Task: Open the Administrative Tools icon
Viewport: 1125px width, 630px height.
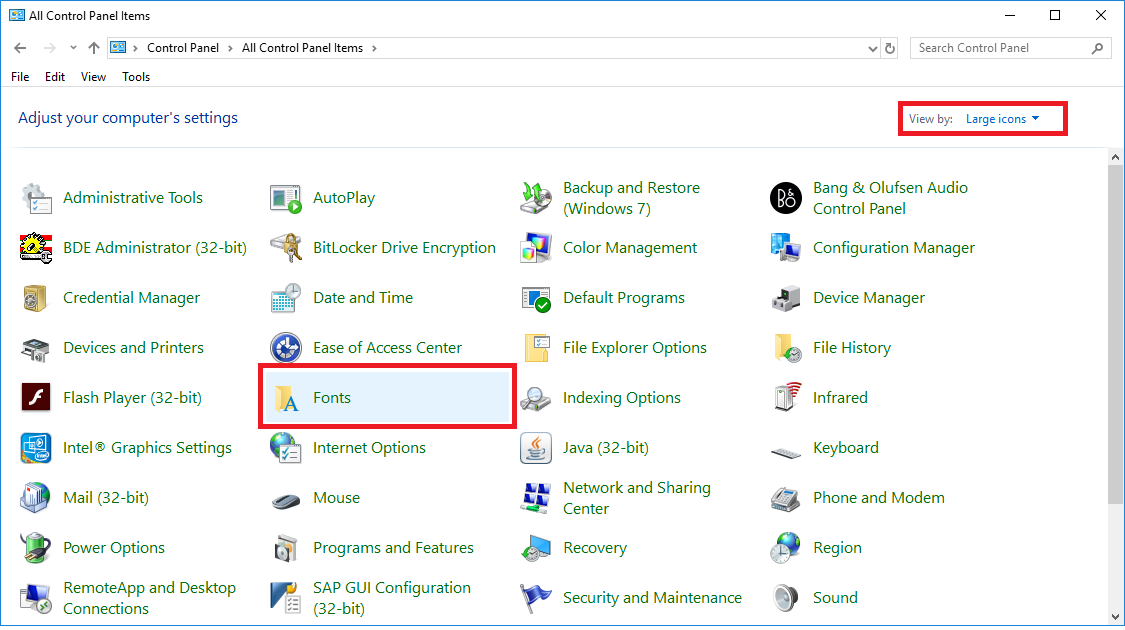Action: [36, 198]
